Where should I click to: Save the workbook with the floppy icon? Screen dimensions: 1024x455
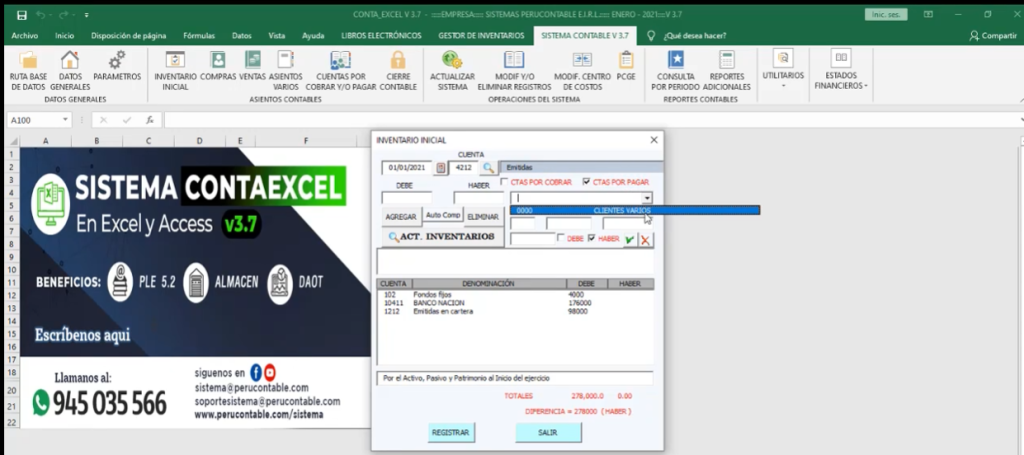(x=22, y=14)
